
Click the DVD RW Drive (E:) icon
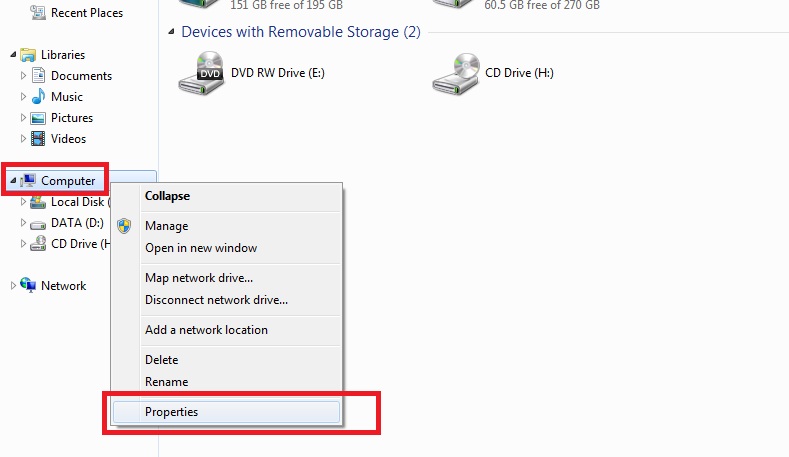pyautogui.click(x=201, y=73)
